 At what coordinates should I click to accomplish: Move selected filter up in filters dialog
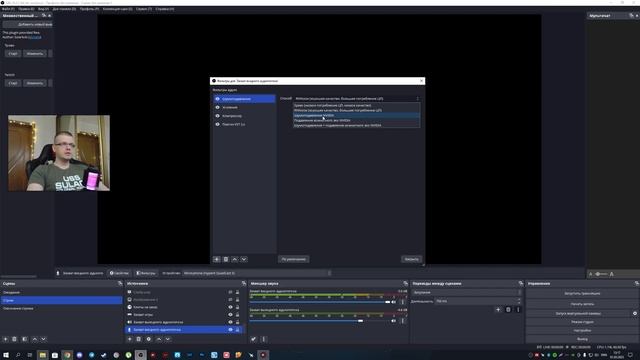coord(235,259)
